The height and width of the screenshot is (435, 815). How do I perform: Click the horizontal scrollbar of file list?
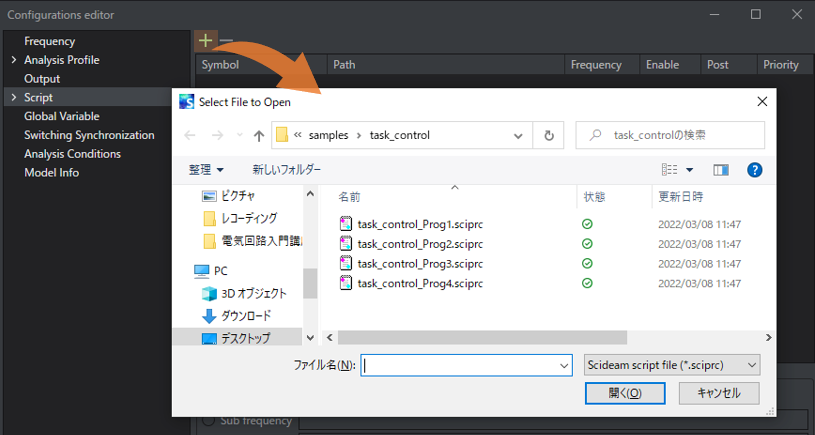coord(482,337)
